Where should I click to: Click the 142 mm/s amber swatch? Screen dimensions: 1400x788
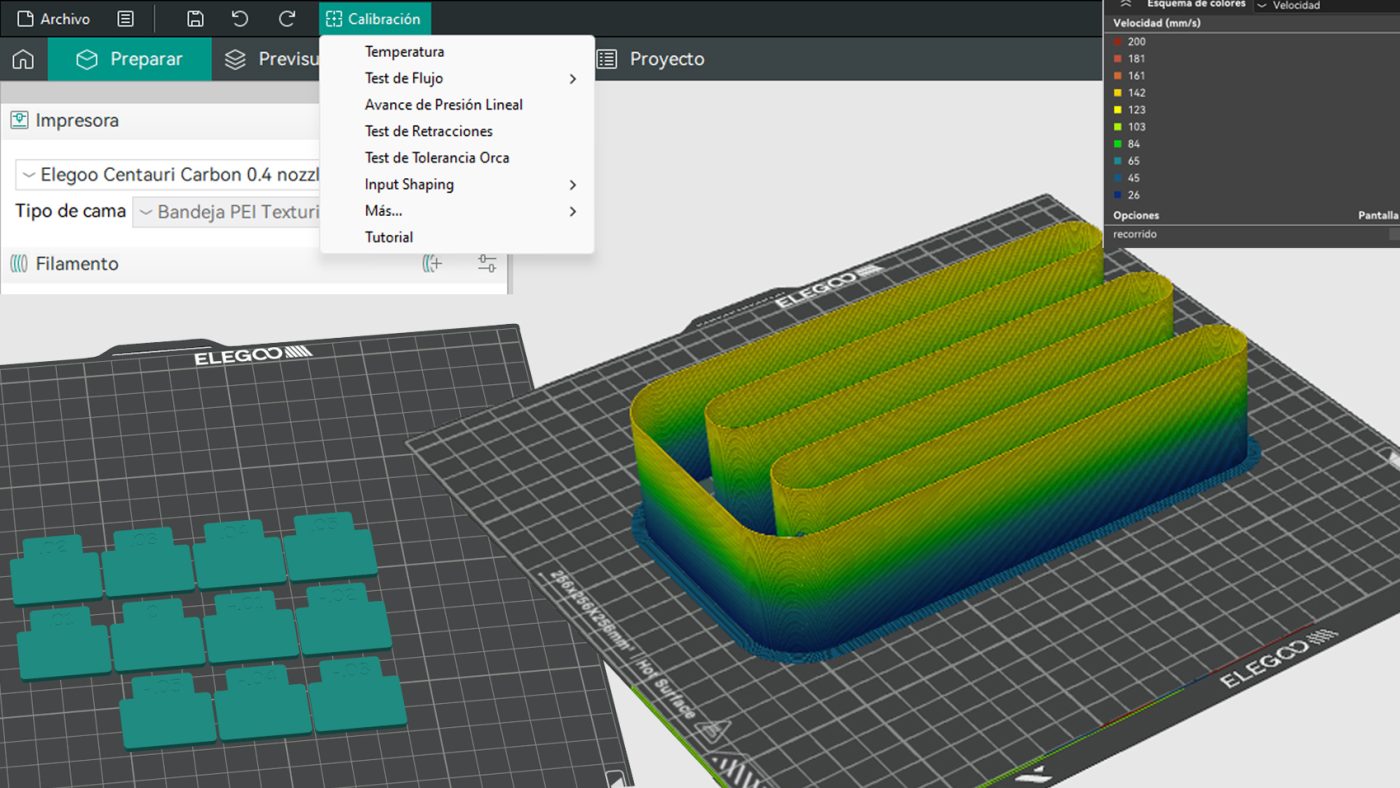pyautogui.click(x=1118, y=93)
